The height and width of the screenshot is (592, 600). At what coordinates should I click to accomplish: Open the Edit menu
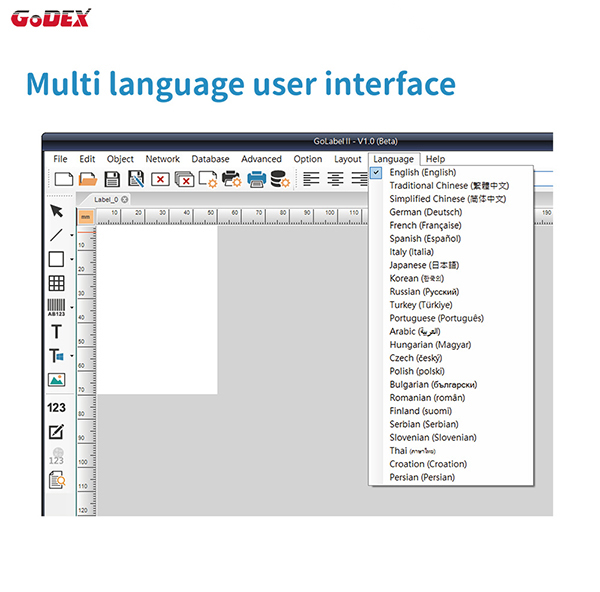87,159
